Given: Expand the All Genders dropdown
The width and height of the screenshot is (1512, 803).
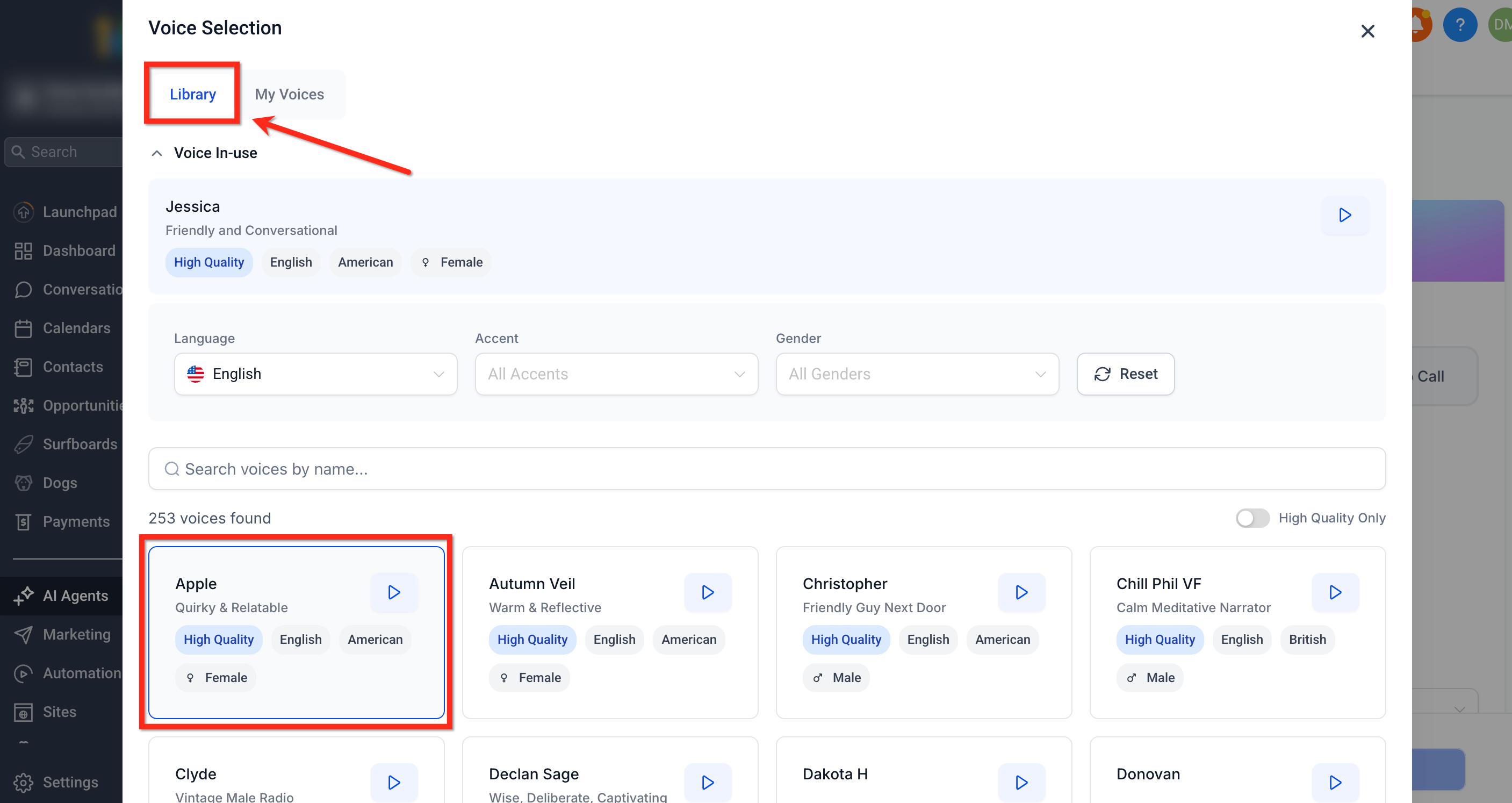Looking at the screenshot, I should (917, 374).
